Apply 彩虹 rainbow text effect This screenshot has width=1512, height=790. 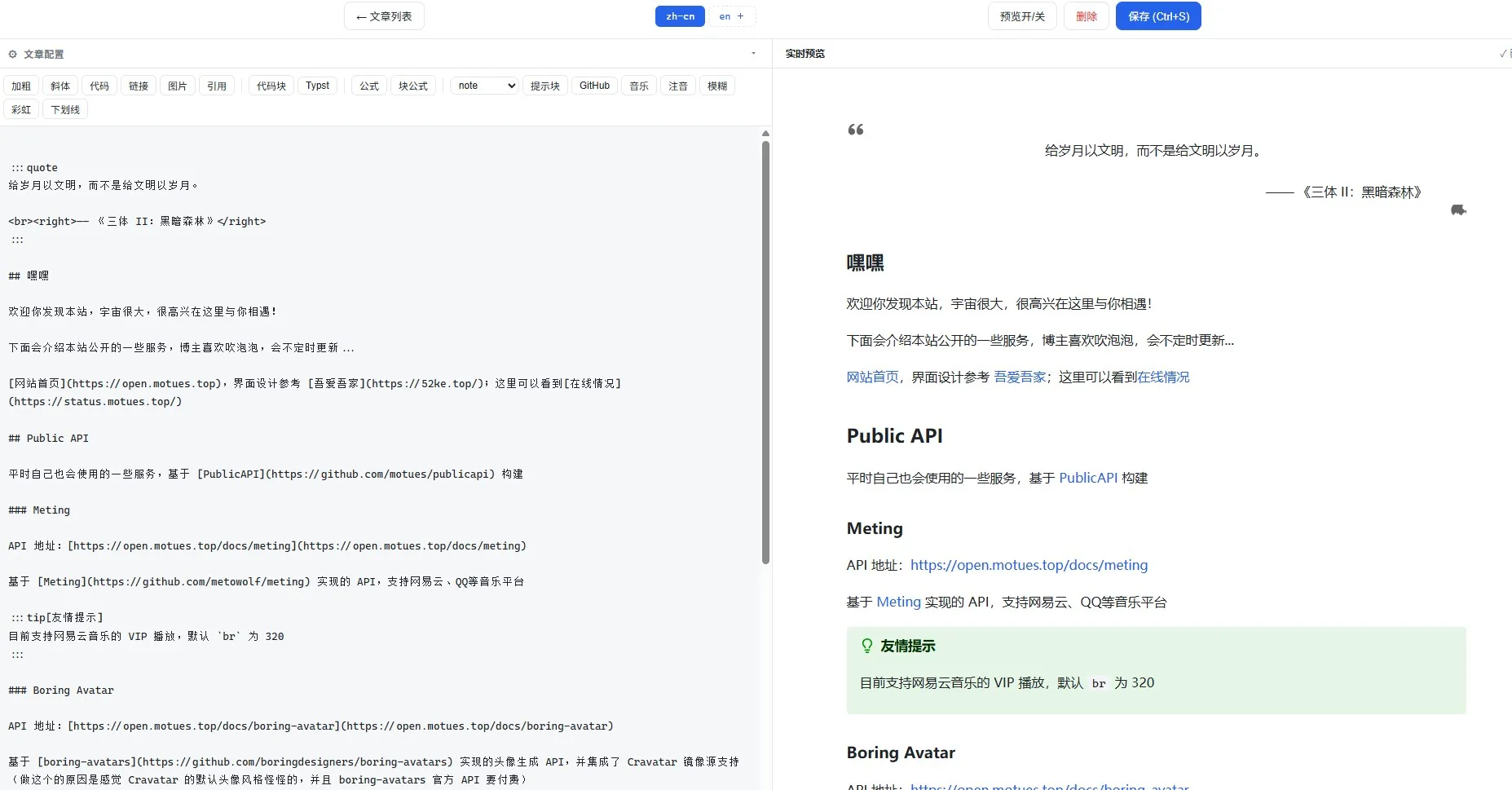[21, 109]
